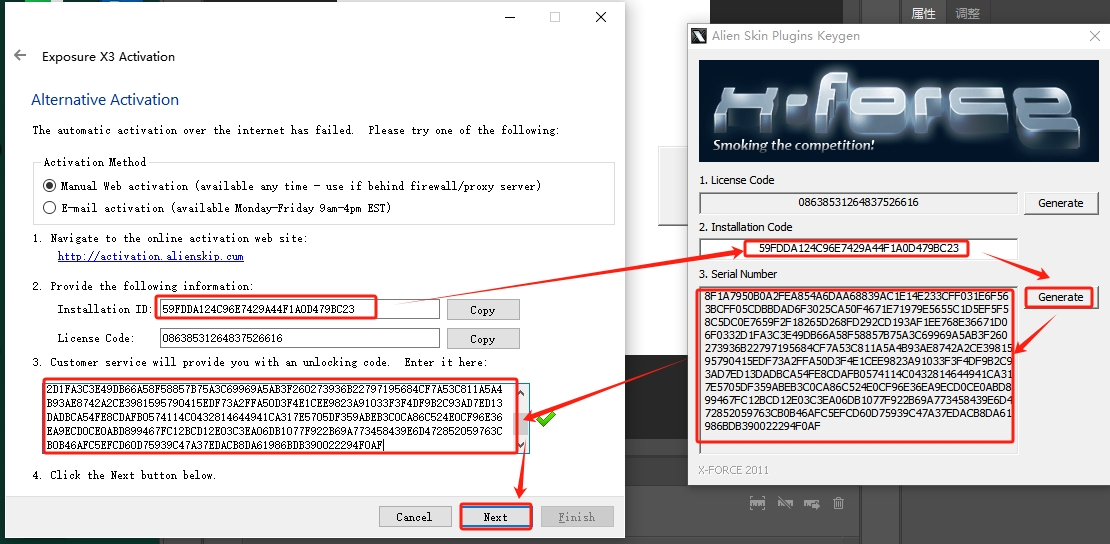Viewport: 1110px width, 544px height.
Task: Click the Next button
Action: [496, 516]
